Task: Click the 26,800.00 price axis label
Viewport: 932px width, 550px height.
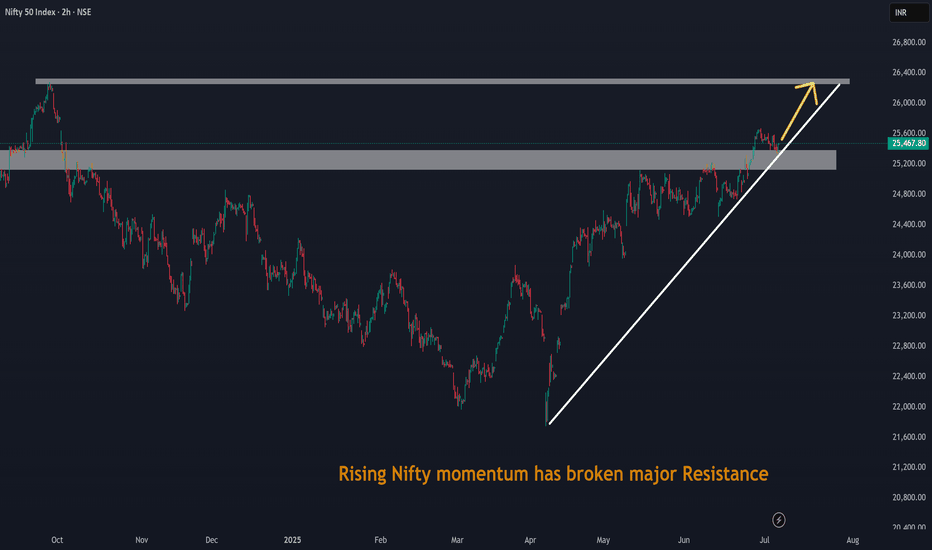Action: pyautogui.click(x=909, y=42)
